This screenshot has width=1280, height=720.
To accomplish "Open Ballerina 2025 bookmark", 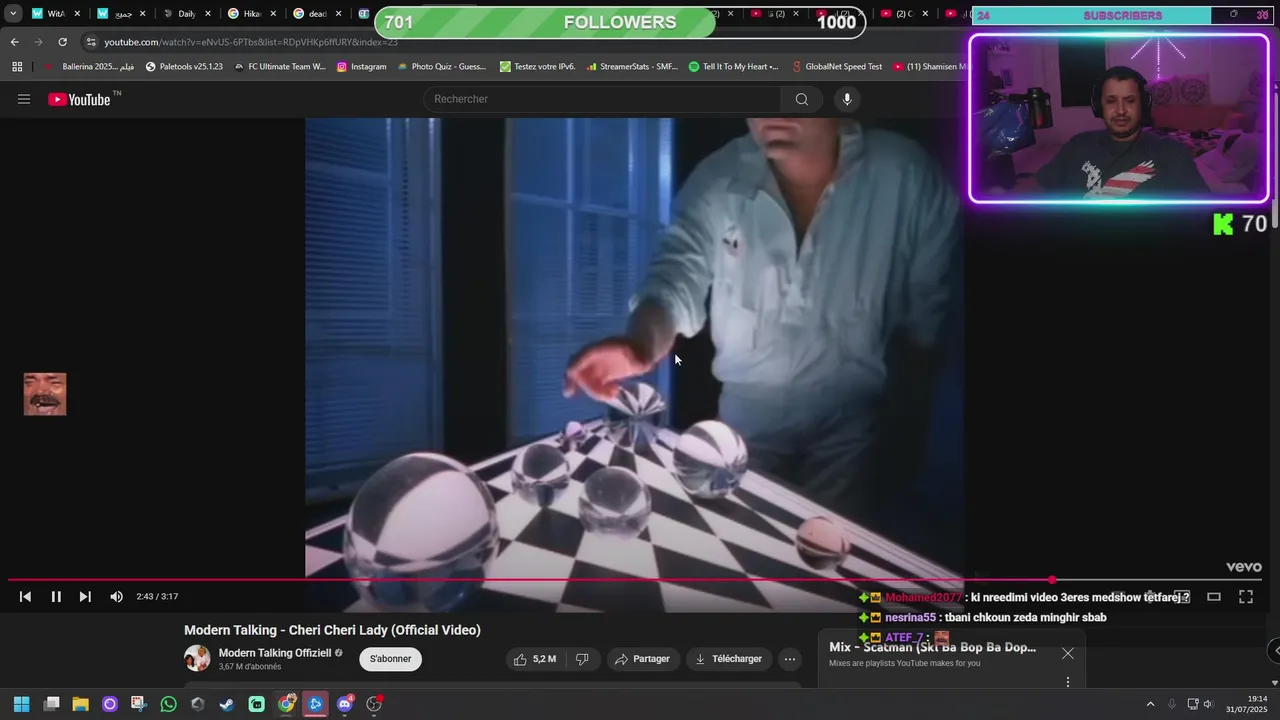I will (89, 67).
